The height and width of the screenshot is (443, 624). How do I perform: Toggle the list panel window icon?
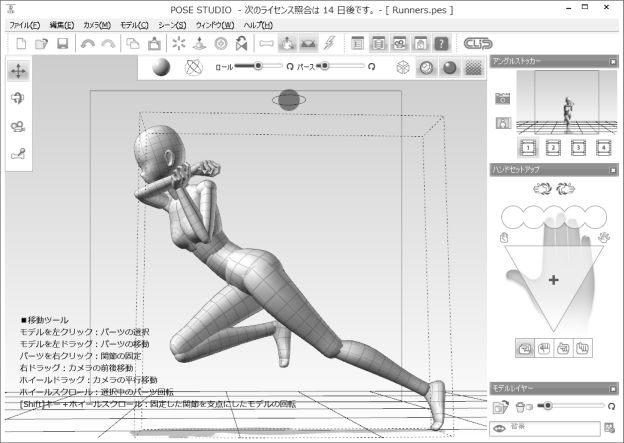click(378, 43)
